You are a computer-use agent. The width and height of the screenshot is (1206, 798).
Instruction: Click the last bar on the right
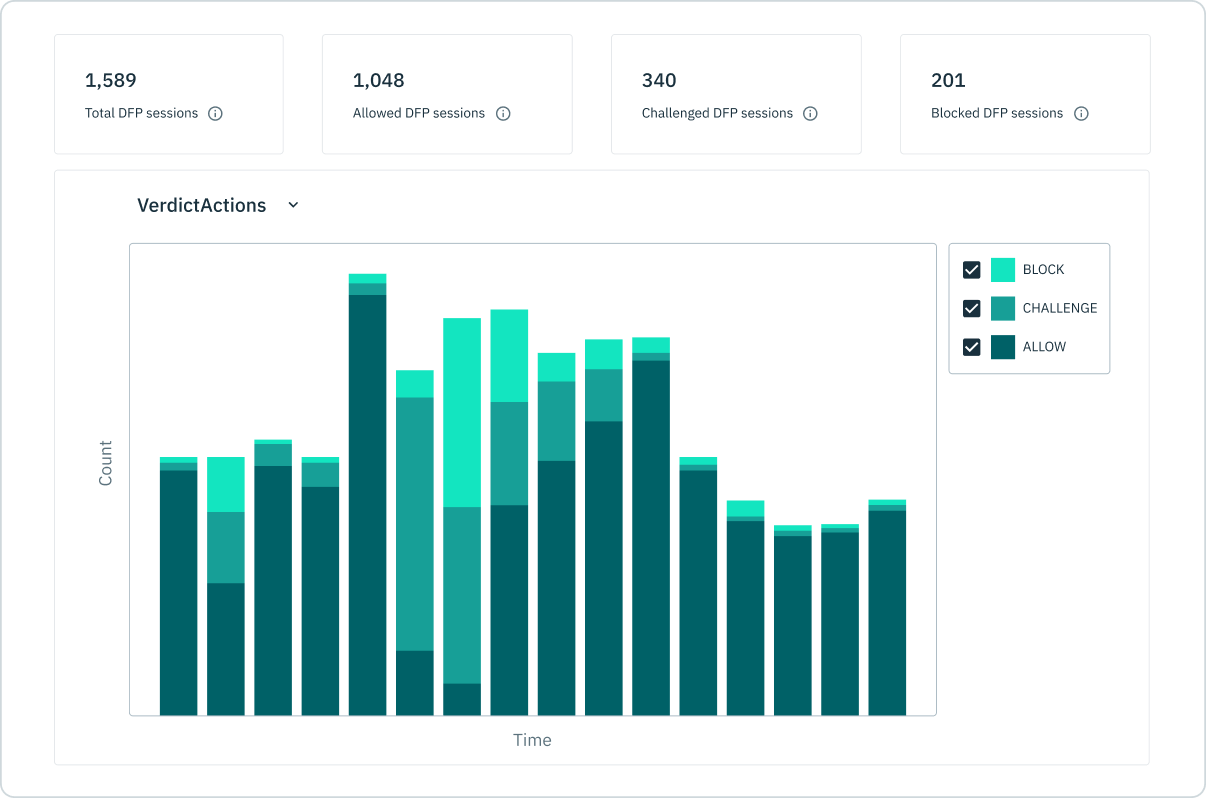tap(887, 608)
